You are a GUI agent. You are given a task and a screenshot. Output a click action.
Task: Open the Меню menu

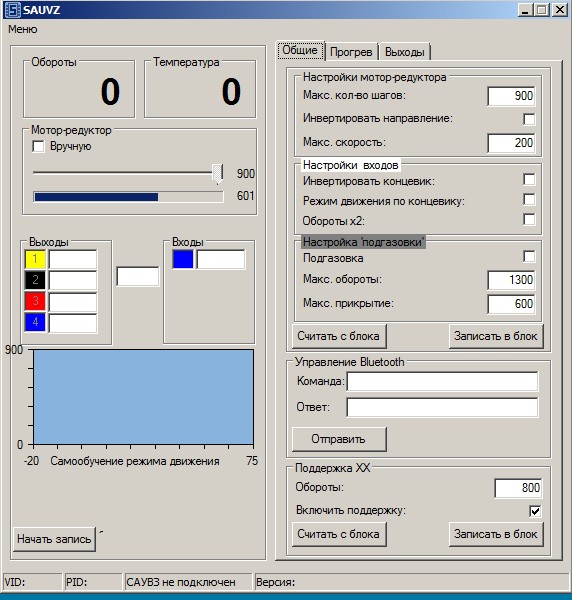point(23,29)
